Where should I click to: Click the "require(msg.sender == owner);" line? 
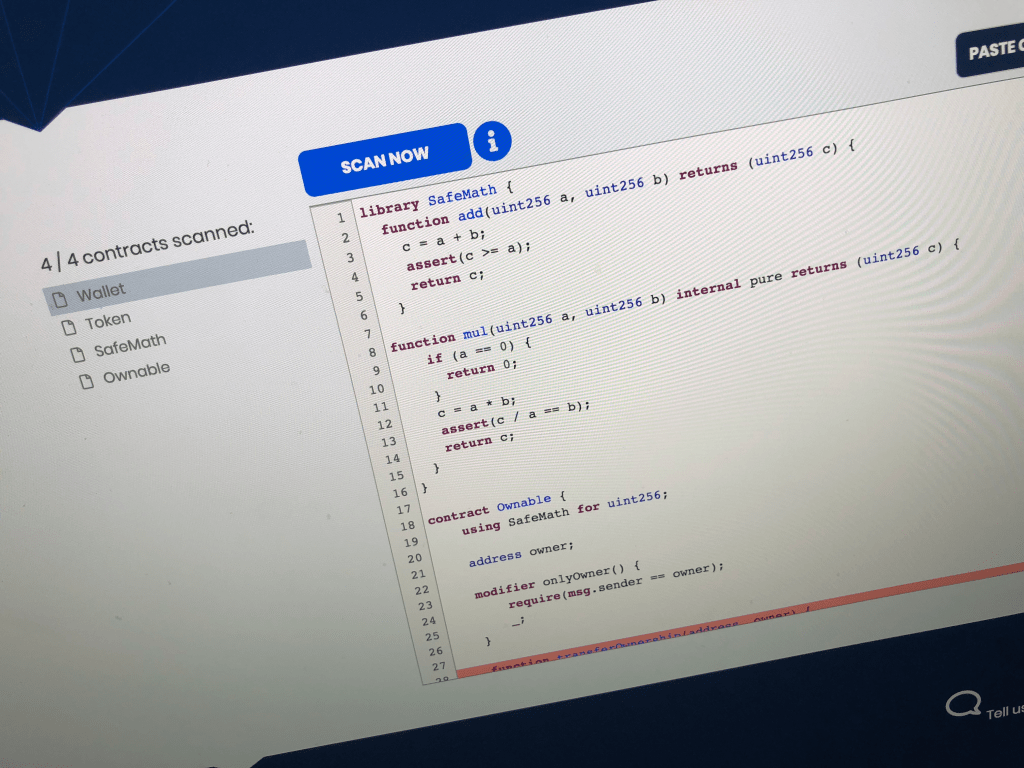(x=616, y=586)
